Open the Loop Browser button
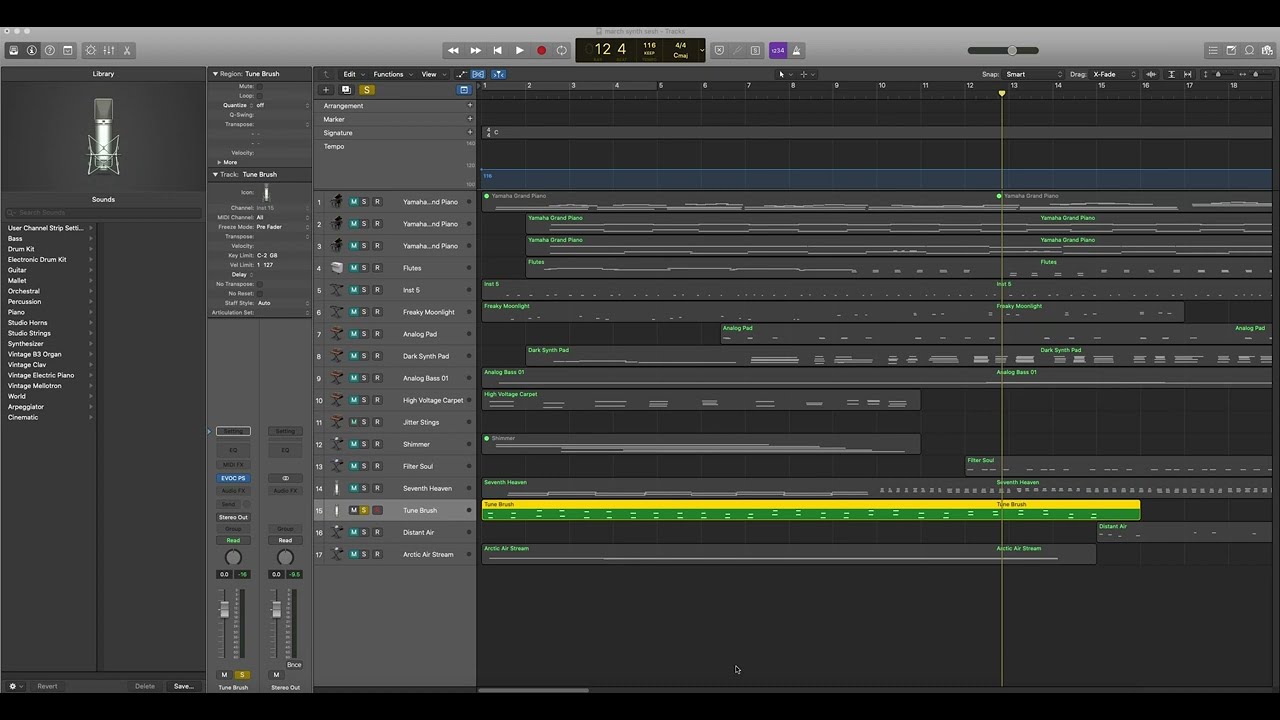 point(1249,50)
